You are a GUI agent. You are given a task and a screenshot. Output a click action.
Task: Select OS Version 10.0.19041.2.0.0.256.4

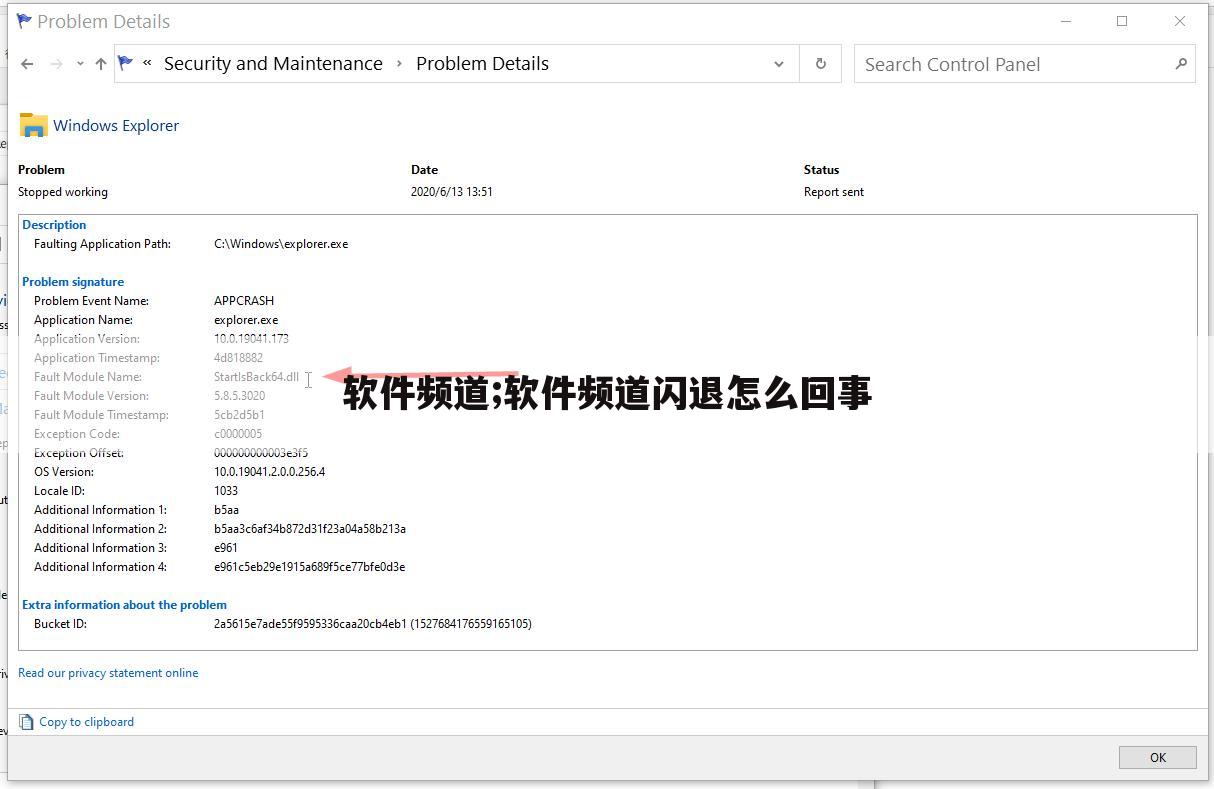click(x=269, y=472)
